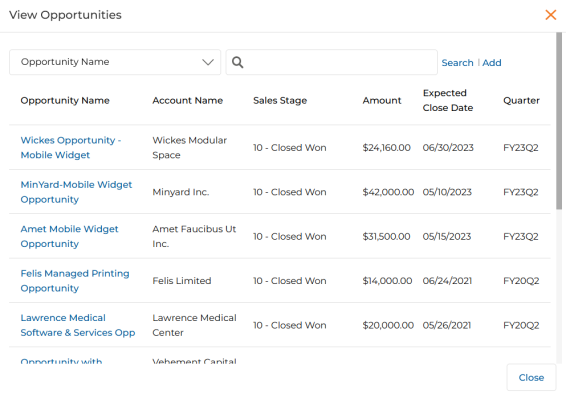Click FY23Q2 quarter in Minyard row
The image size is (566, 395).
[521, 192]
